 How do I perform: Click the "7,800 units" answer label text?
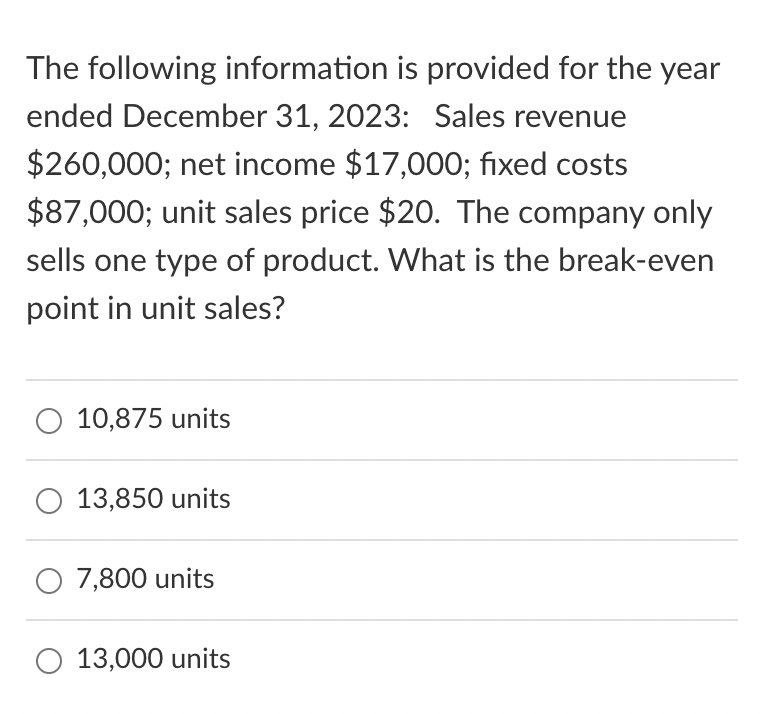coord(145,579)
